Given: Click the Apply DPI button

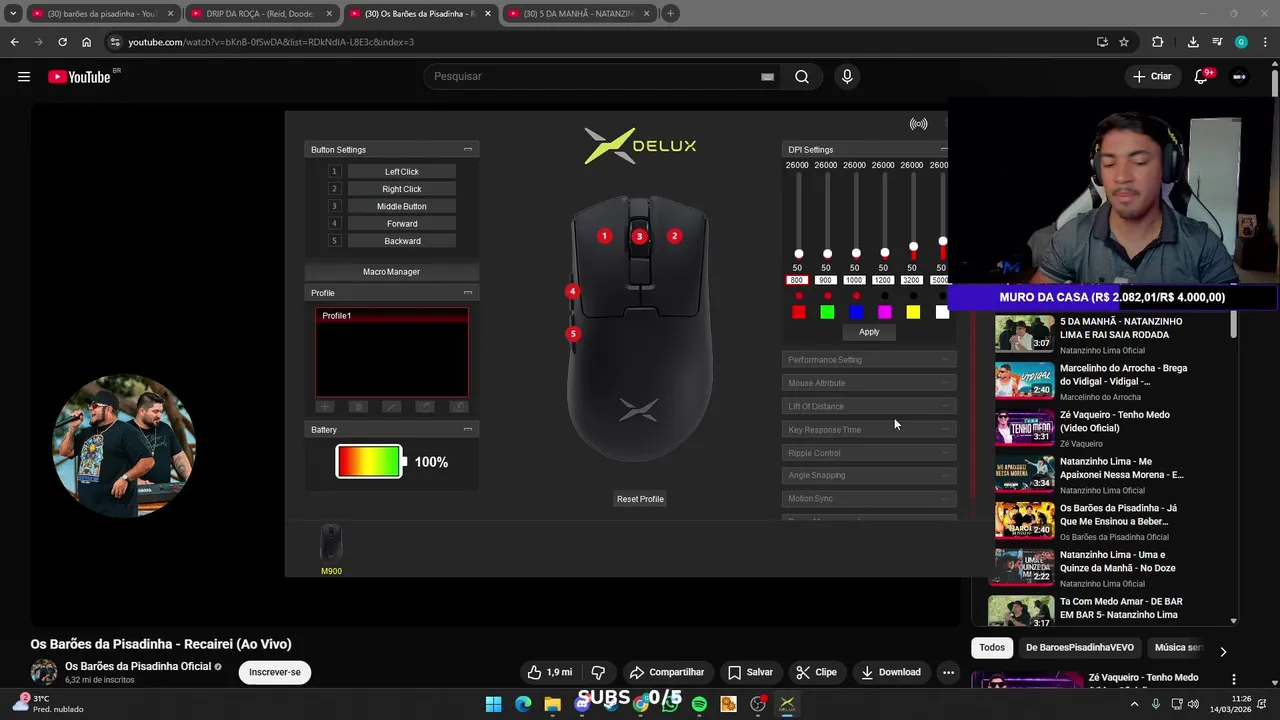Looking at the screenshot, I should [869, 332].
